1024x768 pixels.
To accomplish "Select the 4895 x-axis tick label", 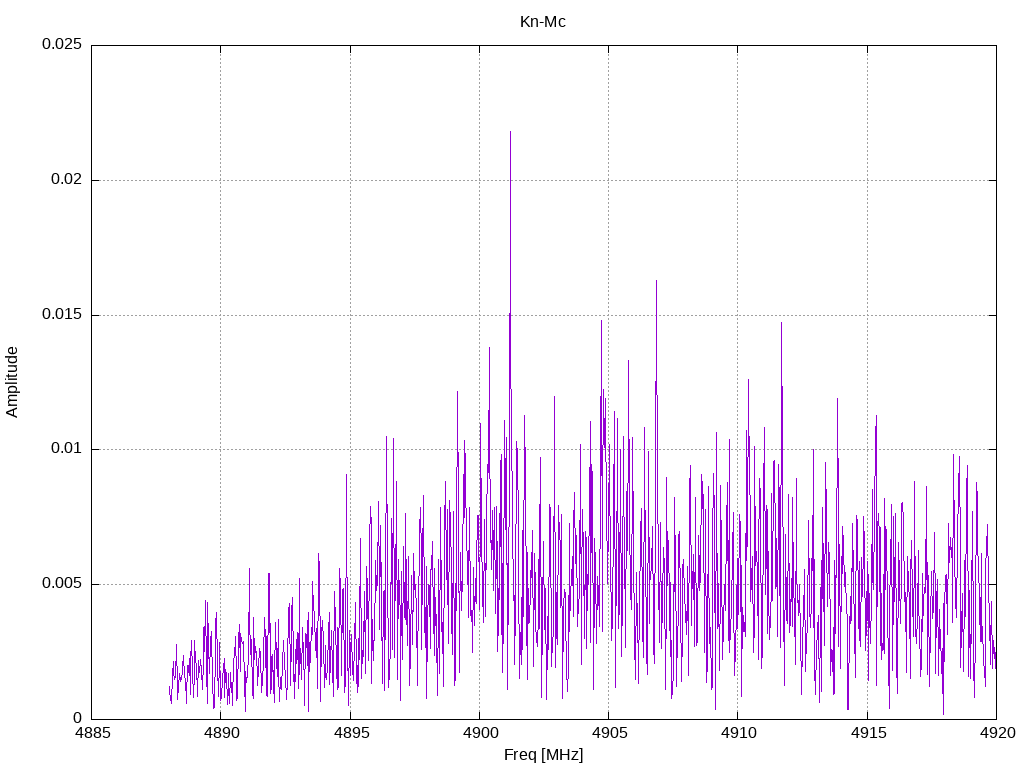I will coord(350,734).
